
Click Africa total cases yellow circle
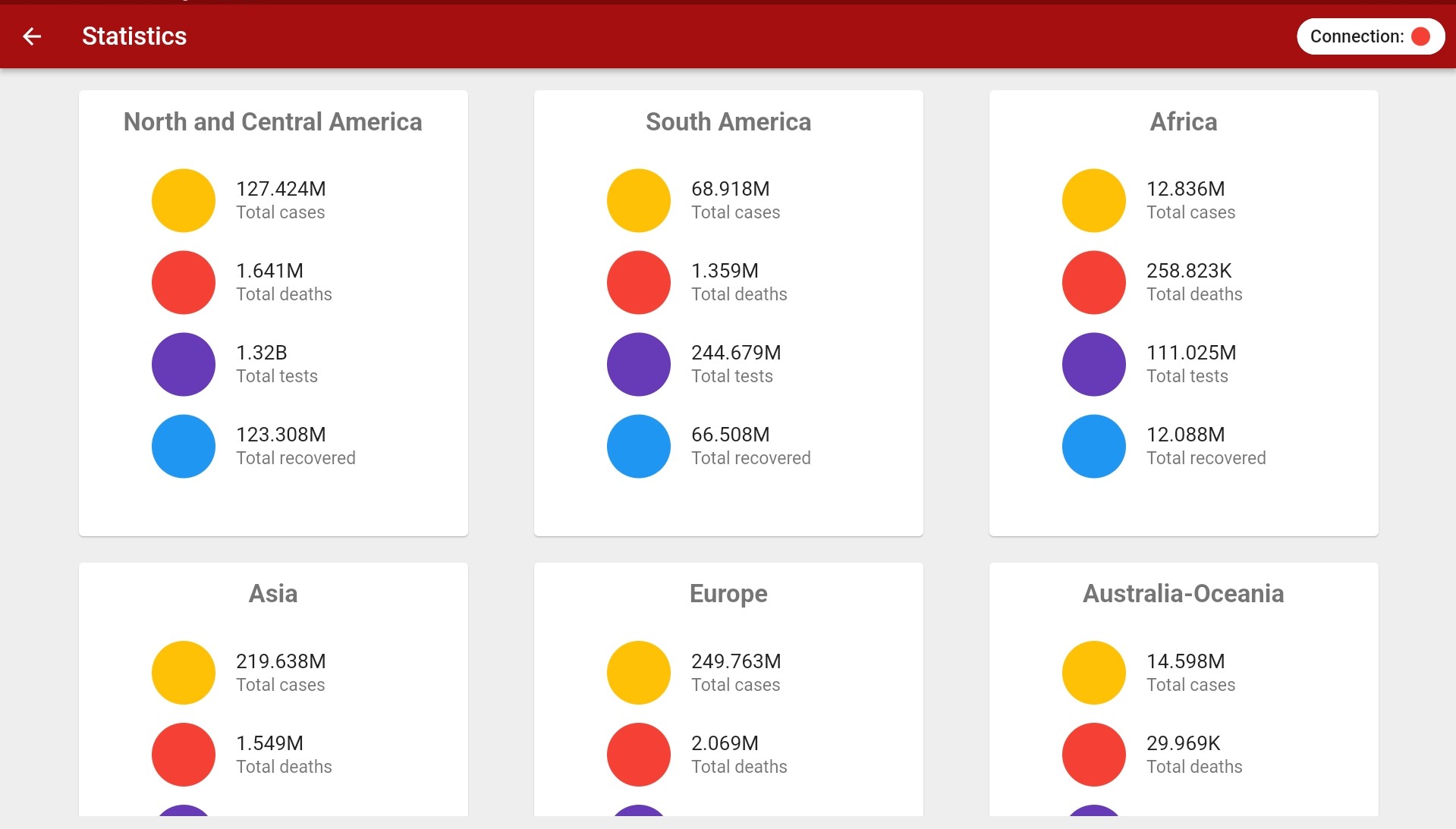coord(1094,200)
